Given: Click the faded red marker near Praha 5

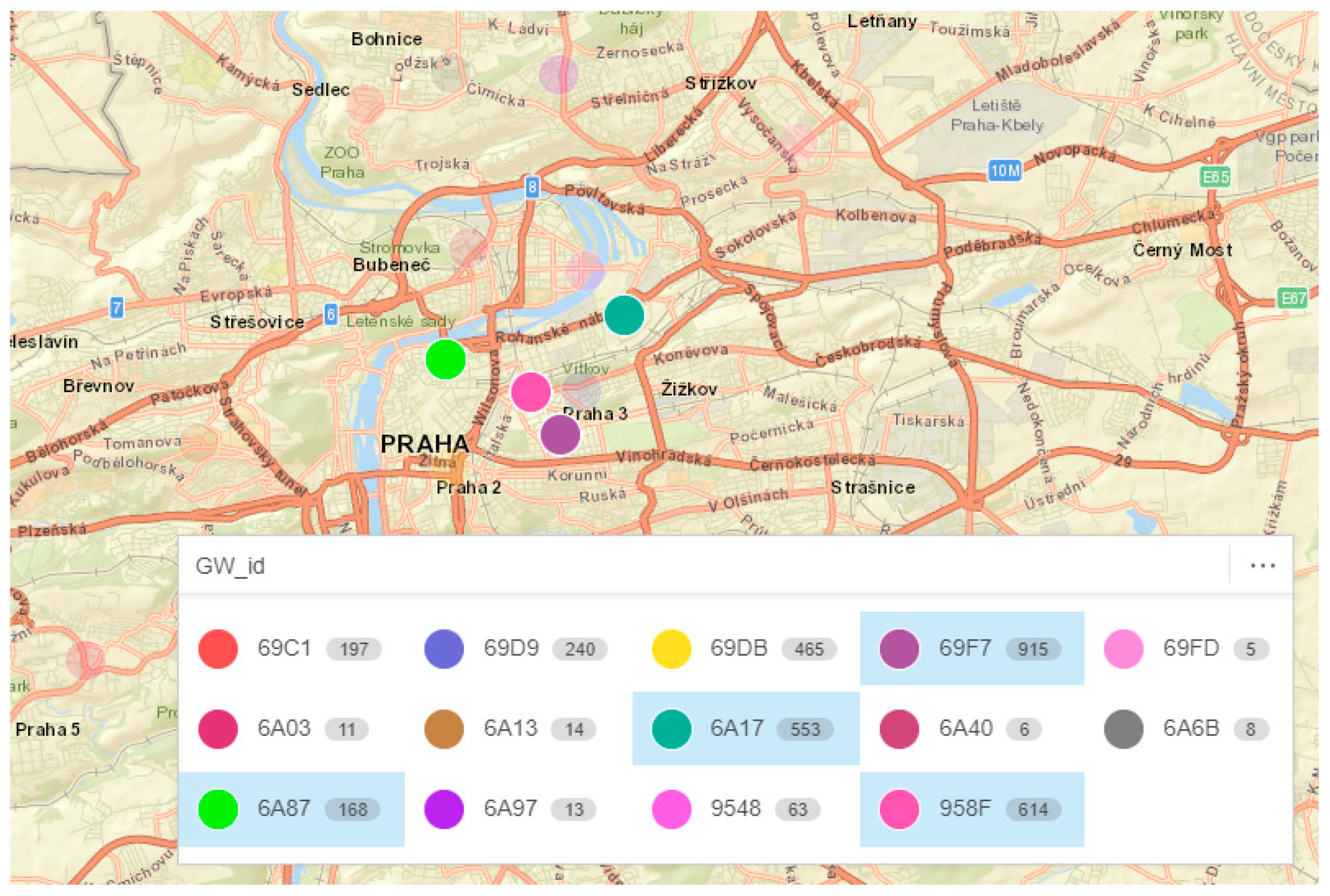Looking at the screenshot, I should pyautogui.click(x=85, y=659).
